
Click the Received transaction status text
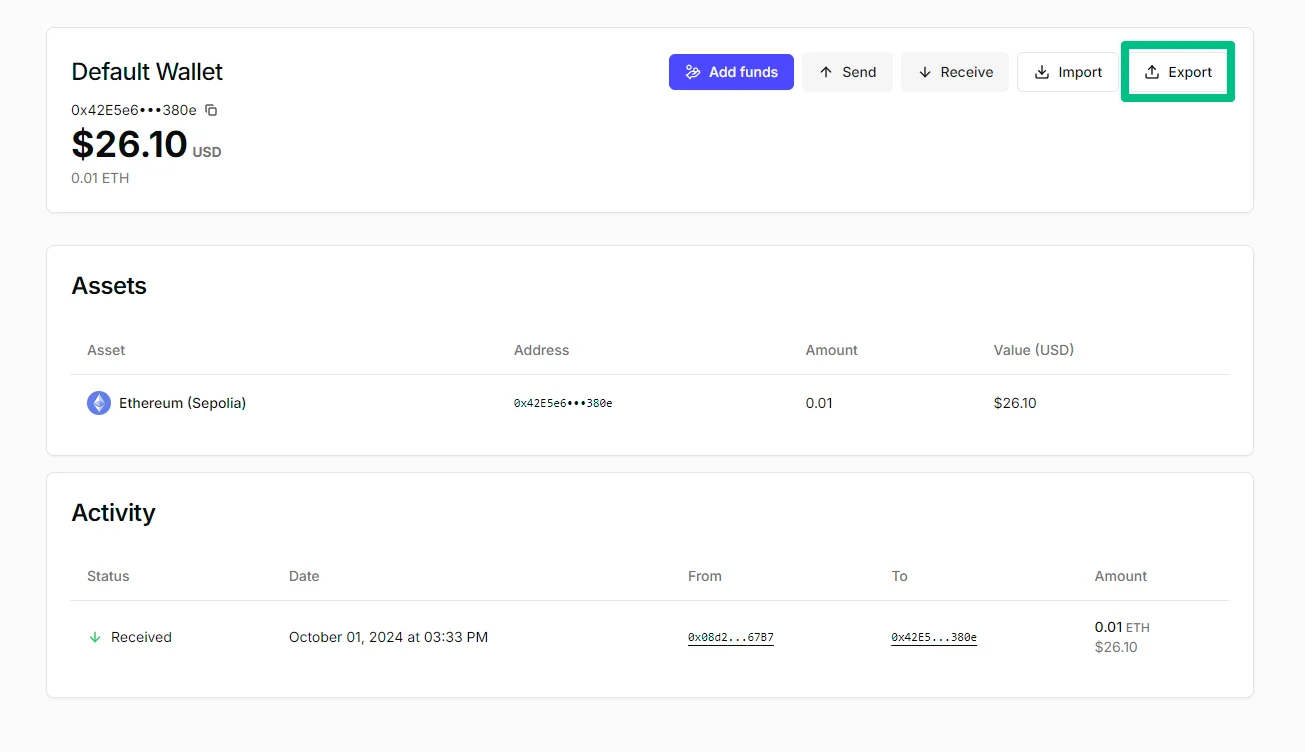141,637
